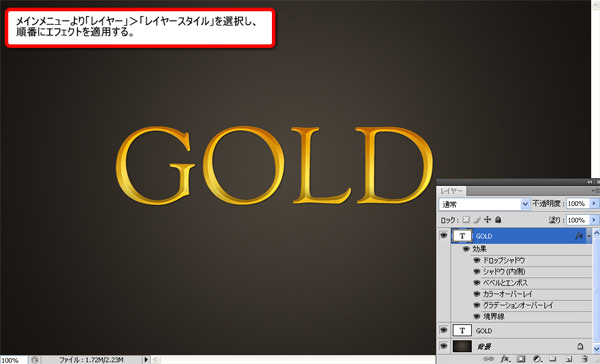Open the 不透明度 opacity slider arrow
This screenshot has height=364, width=600.
coord(594,204)
